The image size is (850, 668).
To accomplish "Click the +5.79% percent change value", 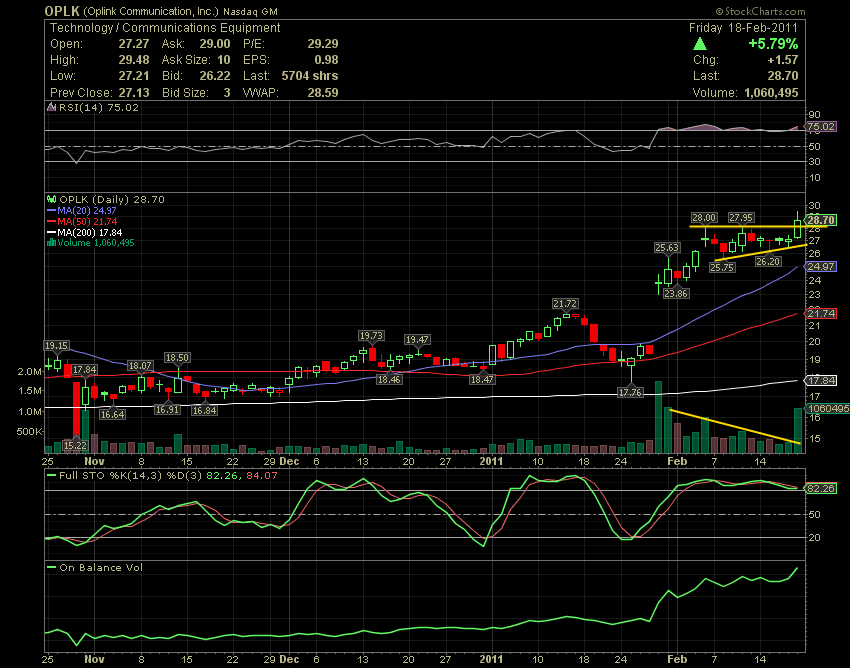I will (773, 44).
